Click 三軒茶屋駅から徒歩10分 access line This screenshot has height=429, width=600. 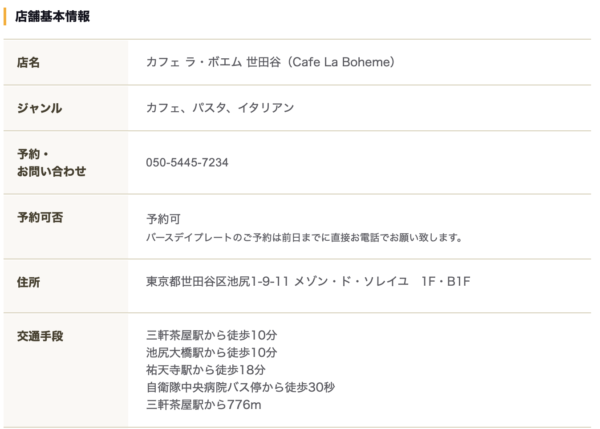[x=212, y=335]
